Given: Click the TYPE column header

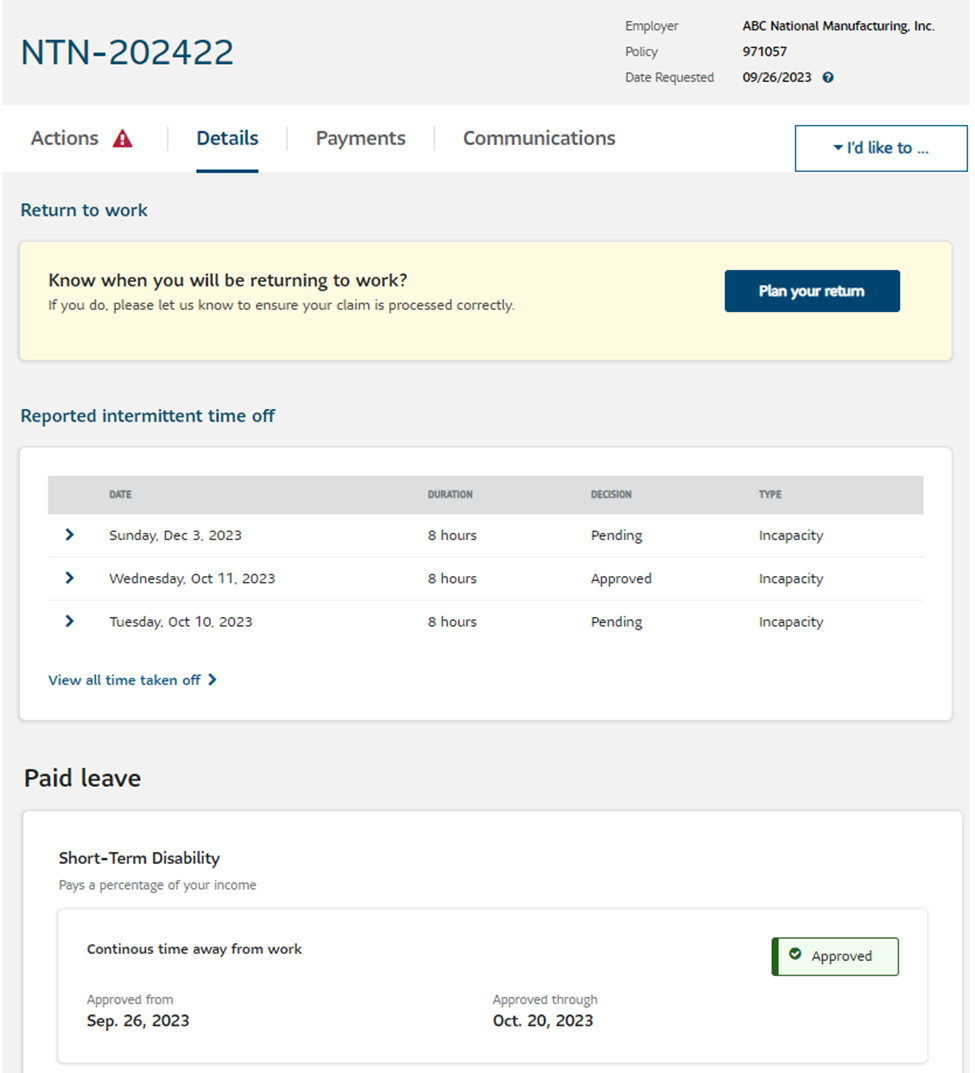Looking at the screenshot, I should (770, 495).
